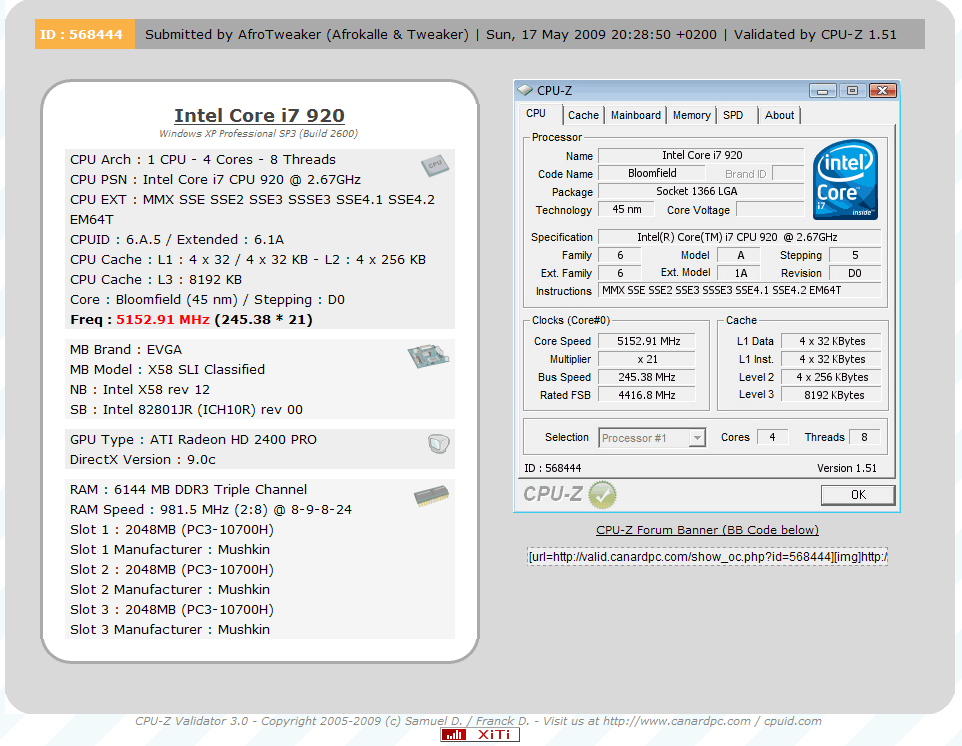Click the Revision value D0
The image size is (962, 746).
(855, 273)
